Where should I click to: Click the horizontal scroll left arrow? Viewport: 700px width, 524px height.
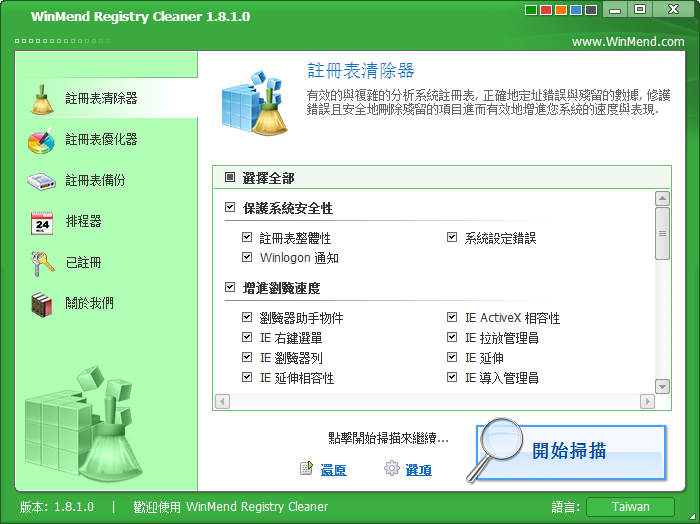point(222,401)
